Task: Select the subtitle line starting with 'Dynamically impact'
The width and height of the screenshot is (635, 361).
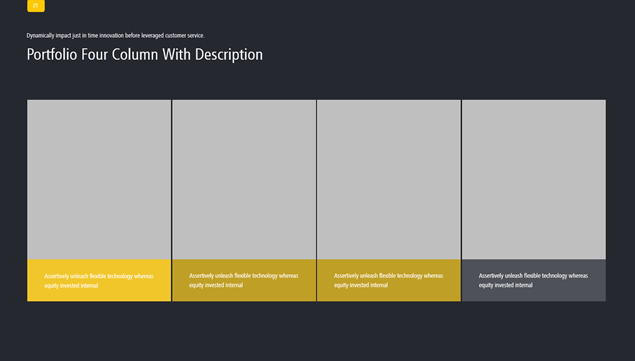Action: pyautogui.click(x=115, y=36)
